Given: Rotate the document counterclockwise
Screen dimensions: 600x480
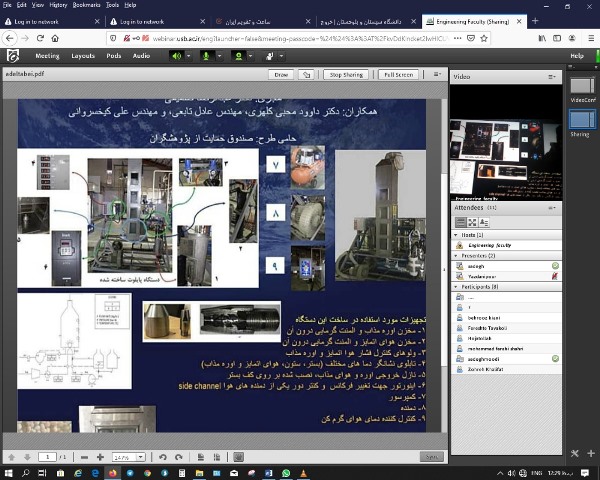Looking at the screenshot, I should [x=163, y=457].
